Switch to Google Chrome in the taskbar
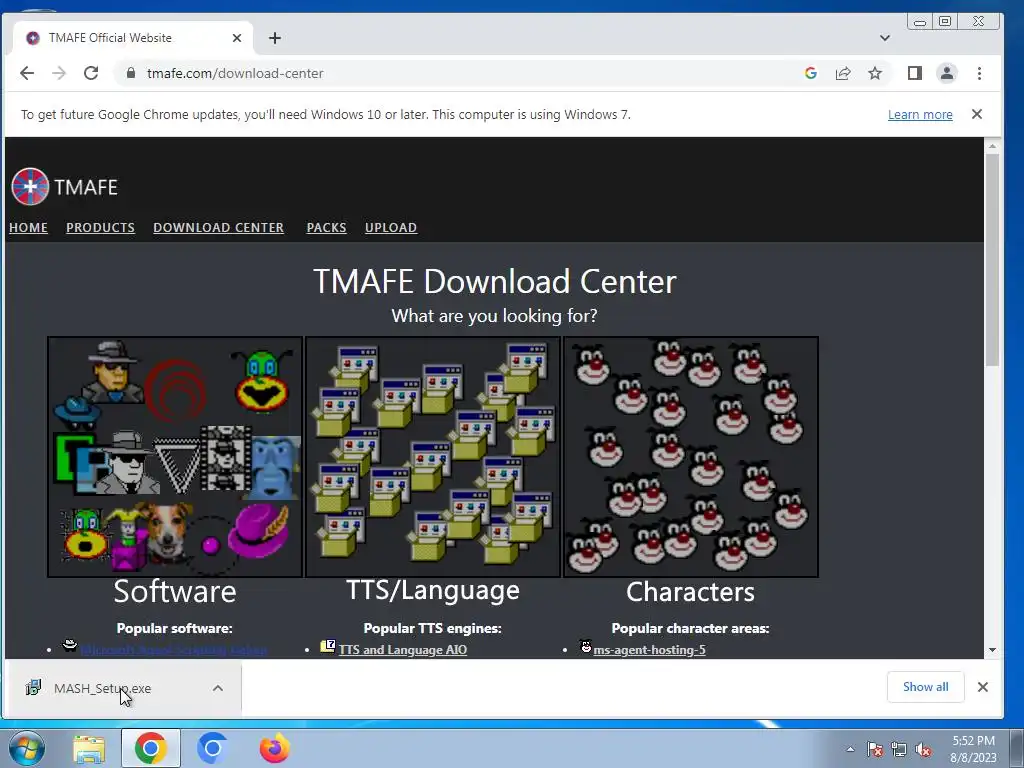This screenshot has height=768, width=1024. 150,748
